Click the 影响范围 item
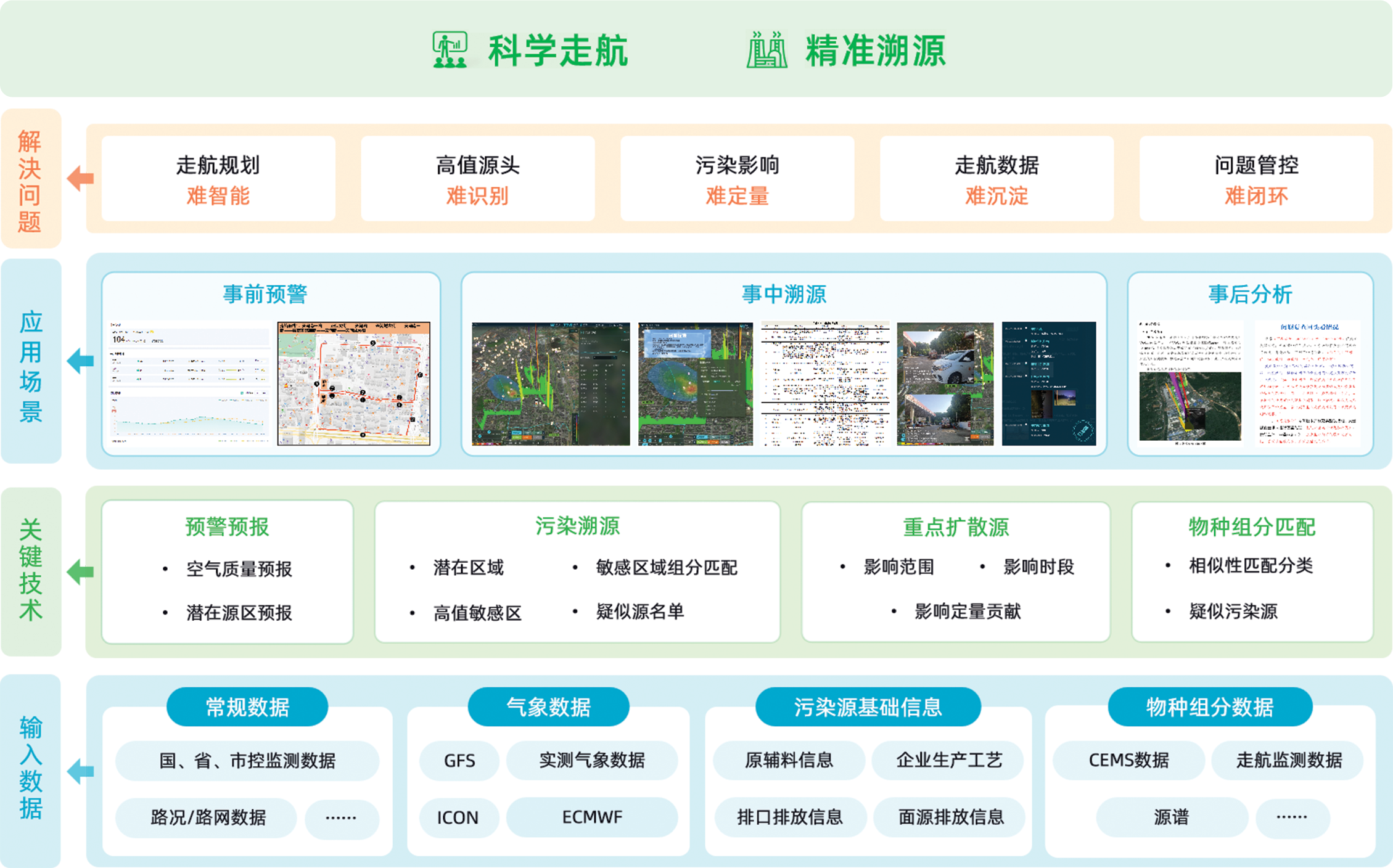This screenshot has height=868, width=1393. coord(899,567)
